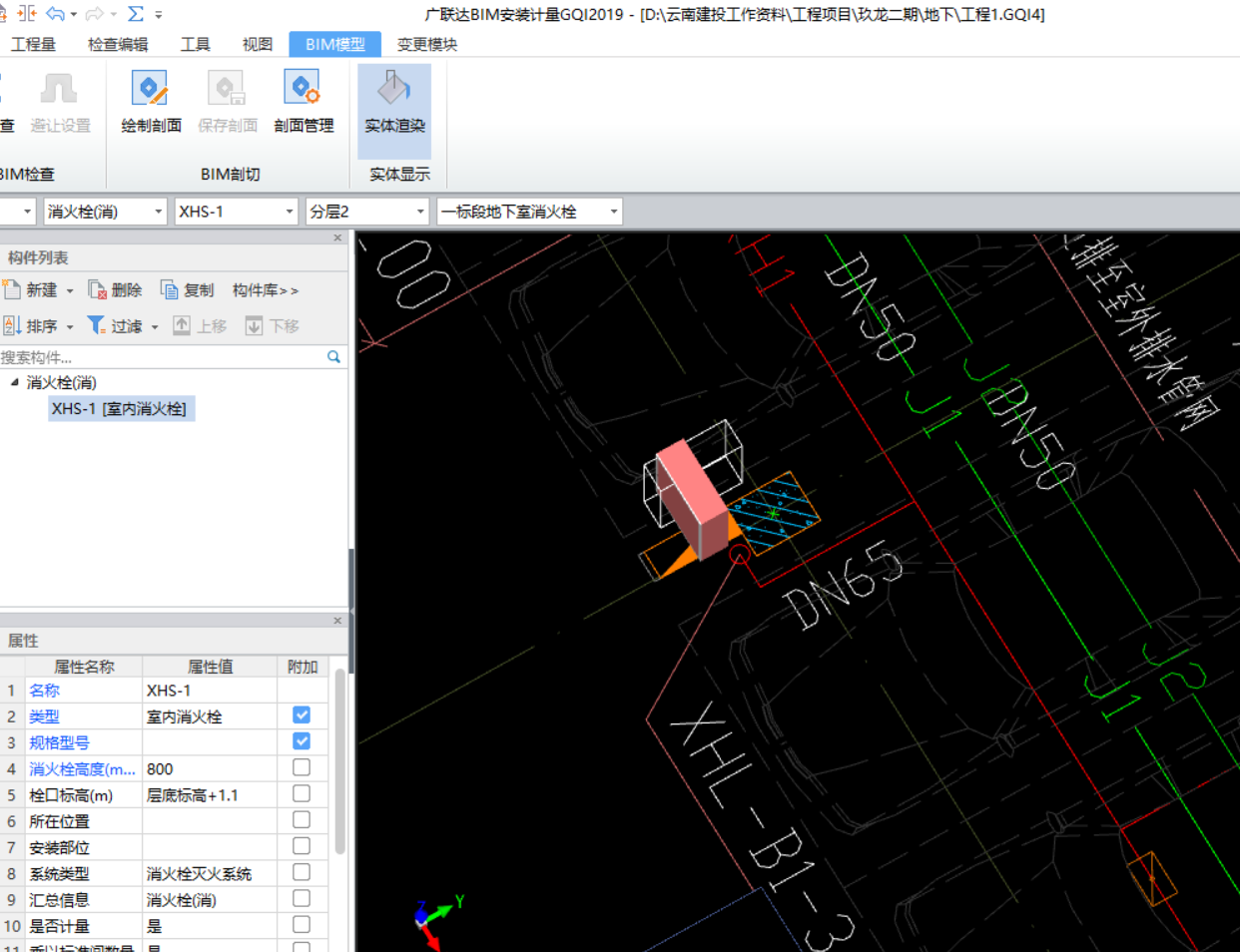
Task: Open the 视图 ribbon tab
Action: coord(258,44)
